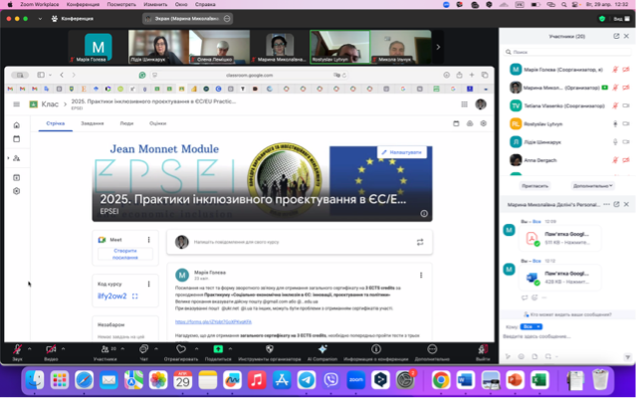Open Справка menu in macOS menu bar

click(205, 4)
